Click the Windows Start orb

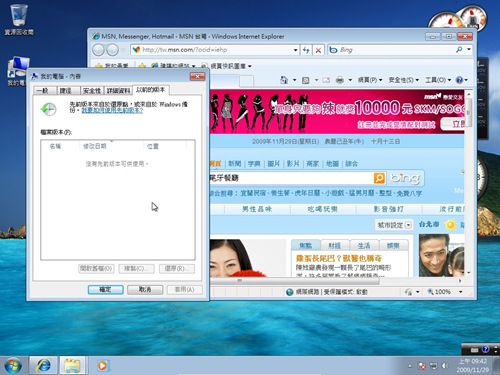click(x=13, y=365)
